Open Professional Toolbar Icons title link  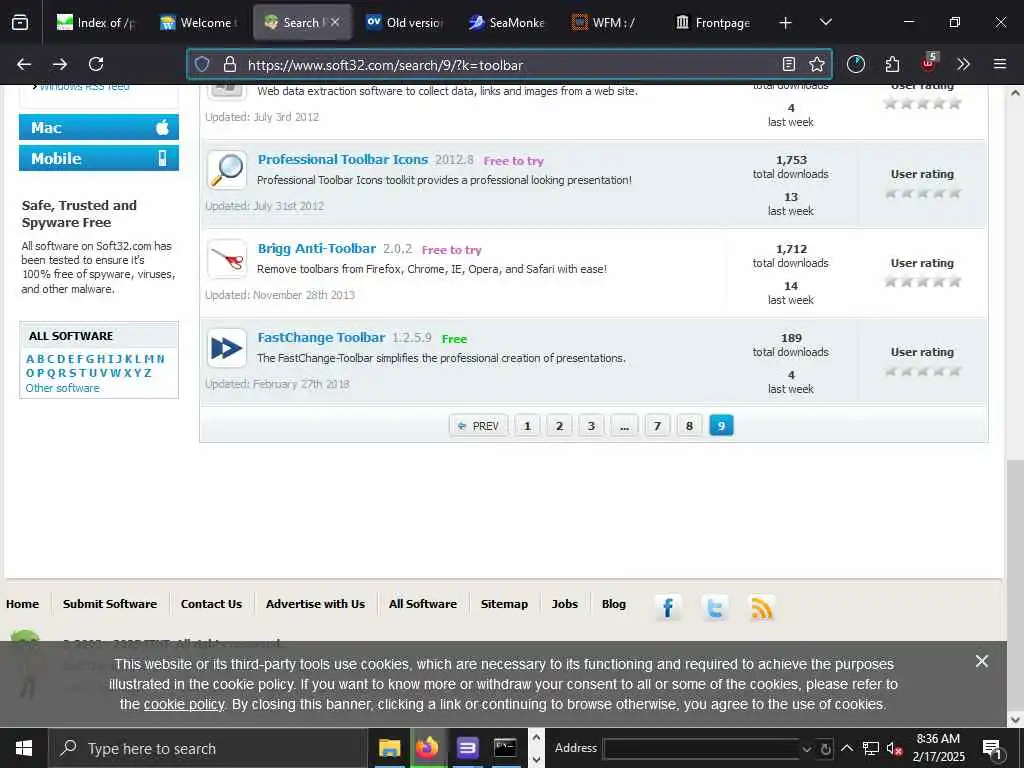coord(343,159)
